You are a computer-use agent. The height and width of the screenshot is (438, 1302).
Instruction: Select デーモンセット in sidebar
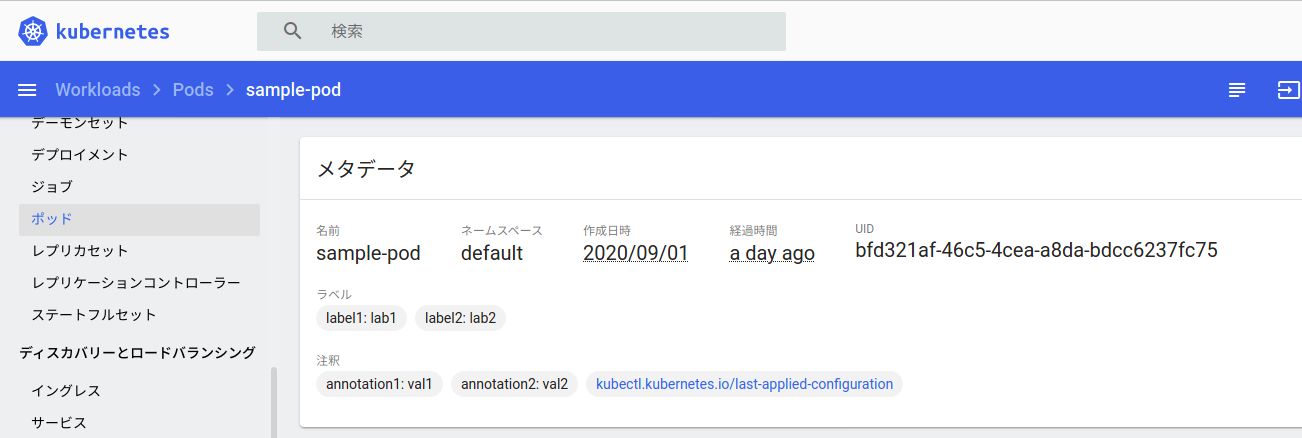click(x=80, y=123)
